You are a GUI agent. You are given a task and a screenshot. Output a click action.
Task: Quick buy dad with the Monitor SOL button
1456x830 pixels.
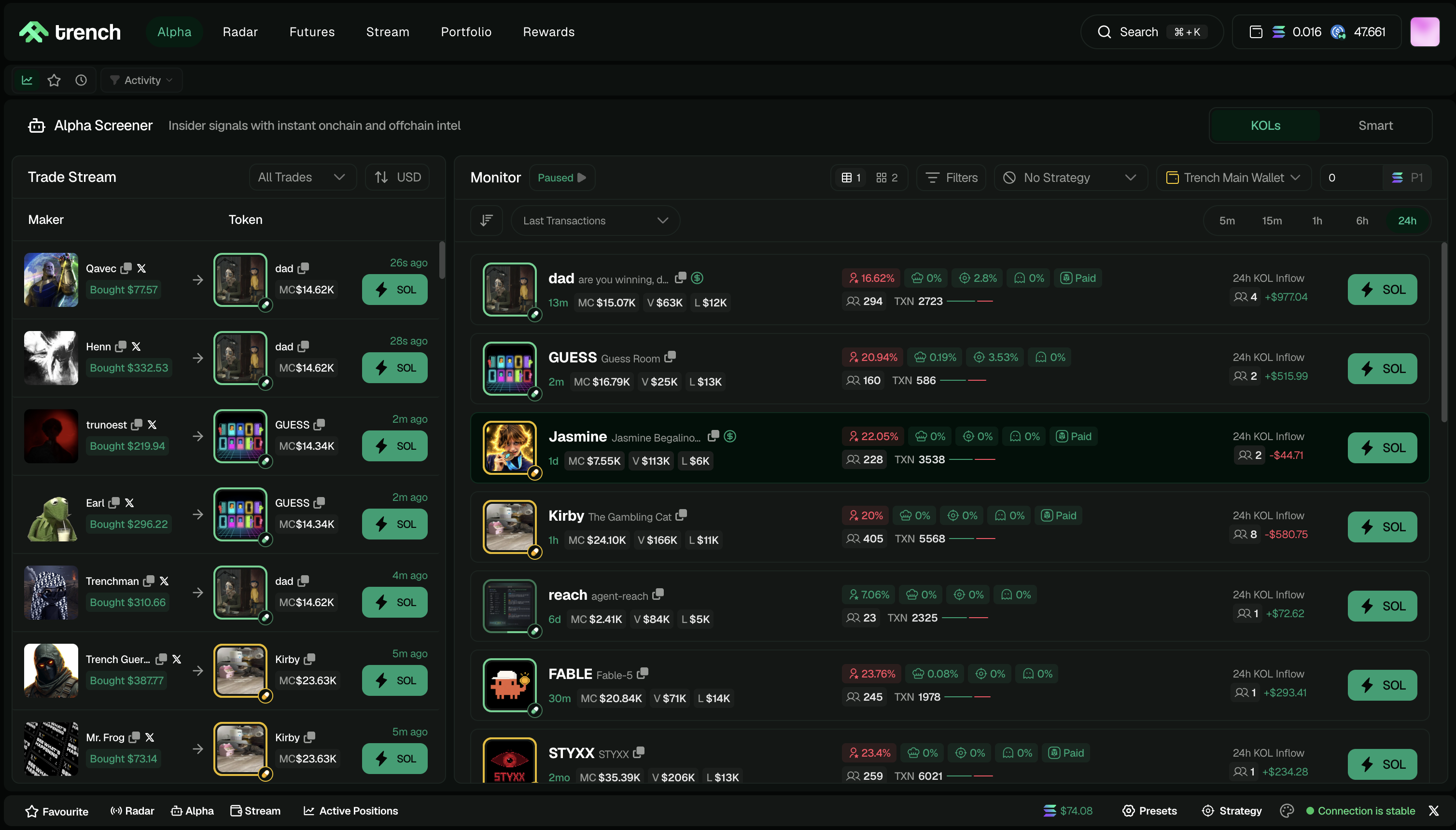(1382, 290)
